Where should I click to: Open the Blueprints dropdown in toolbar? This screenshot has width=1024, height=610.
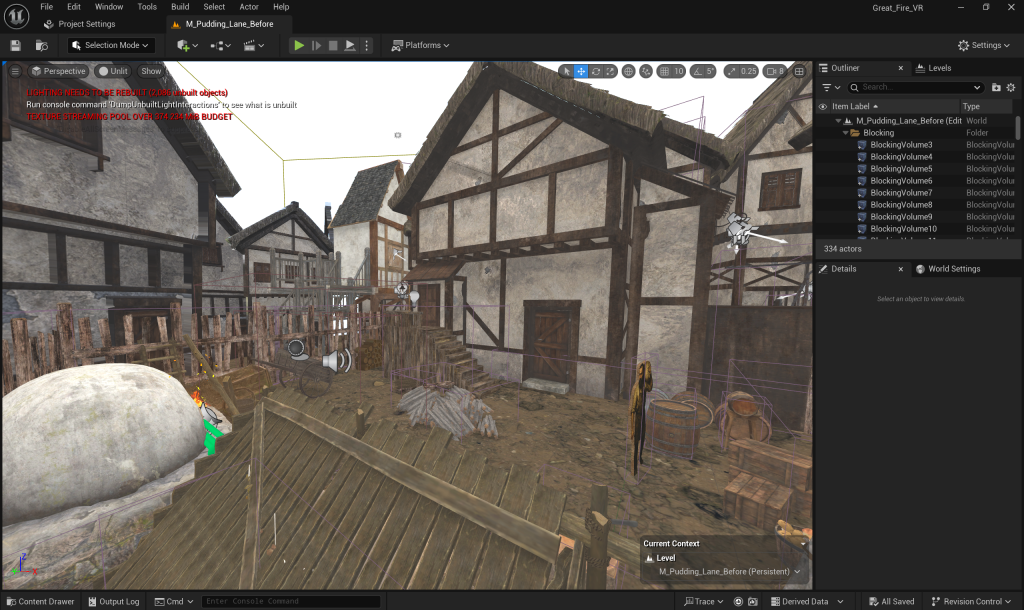220,46
